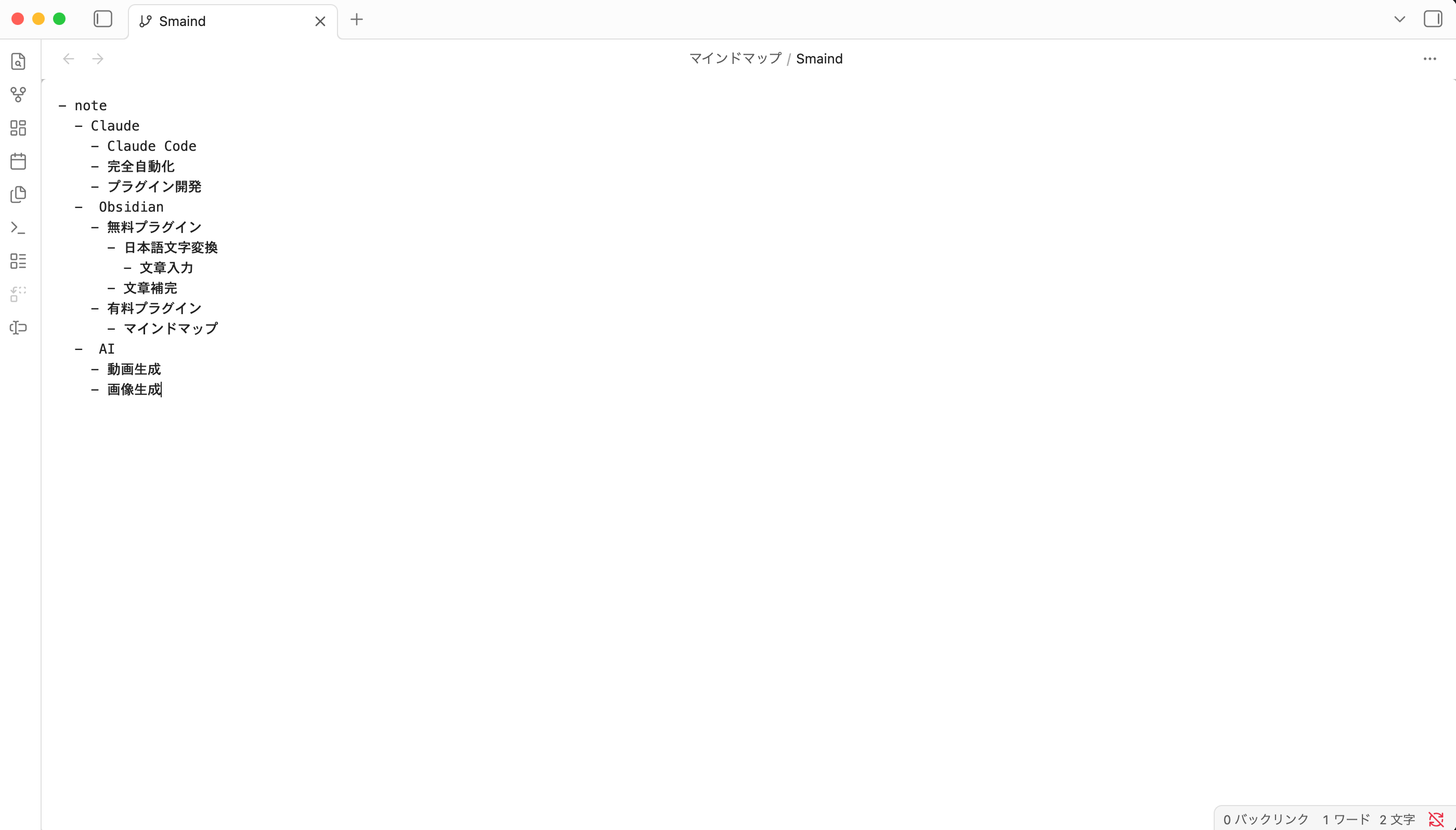Click the 画像生成 list item

click(134, 390)
